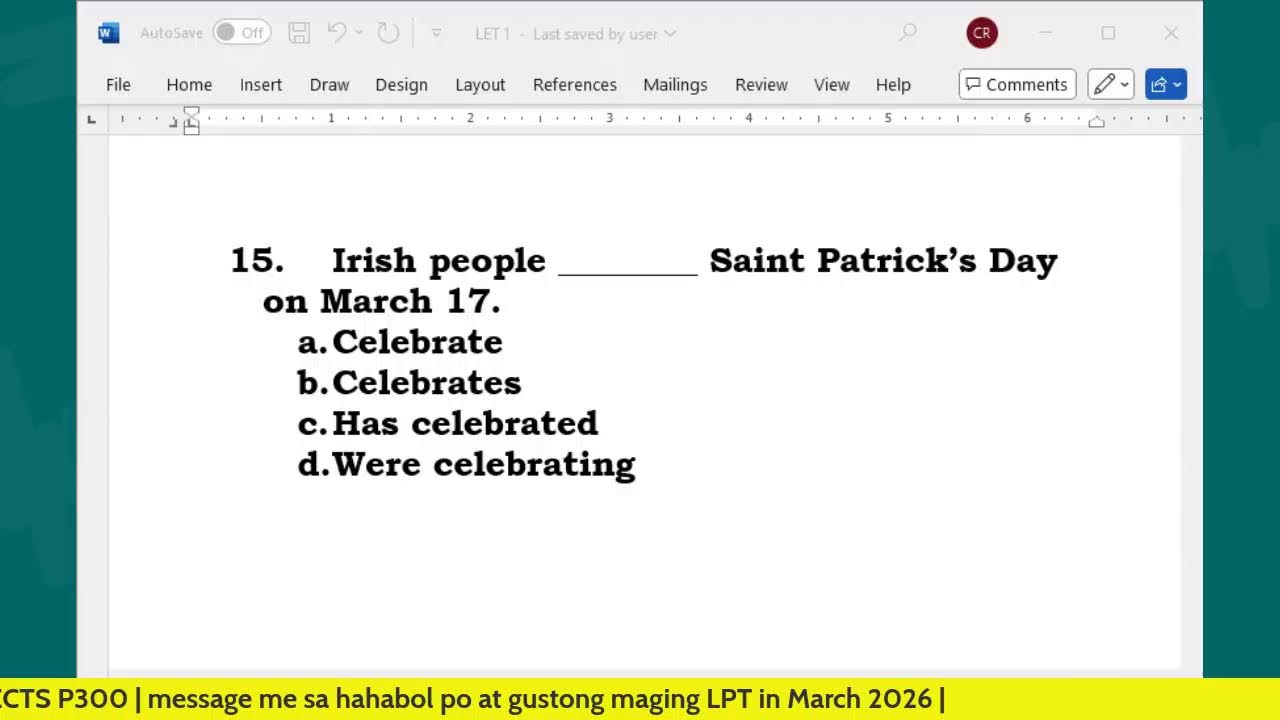Switch to the Insert tab
The image size is (1280, 720).
[261, 85]
